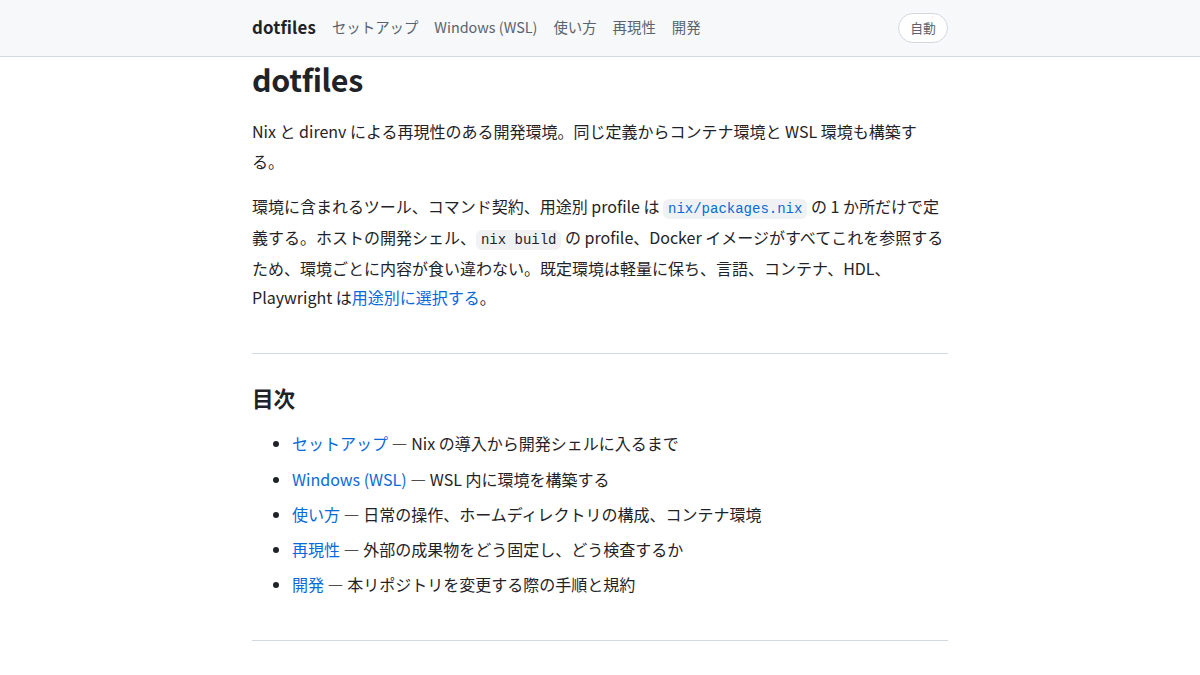Screen dimensions: 1200x675
Task: Select 使い方 in the top navigation bar
Action: point(575,28)
